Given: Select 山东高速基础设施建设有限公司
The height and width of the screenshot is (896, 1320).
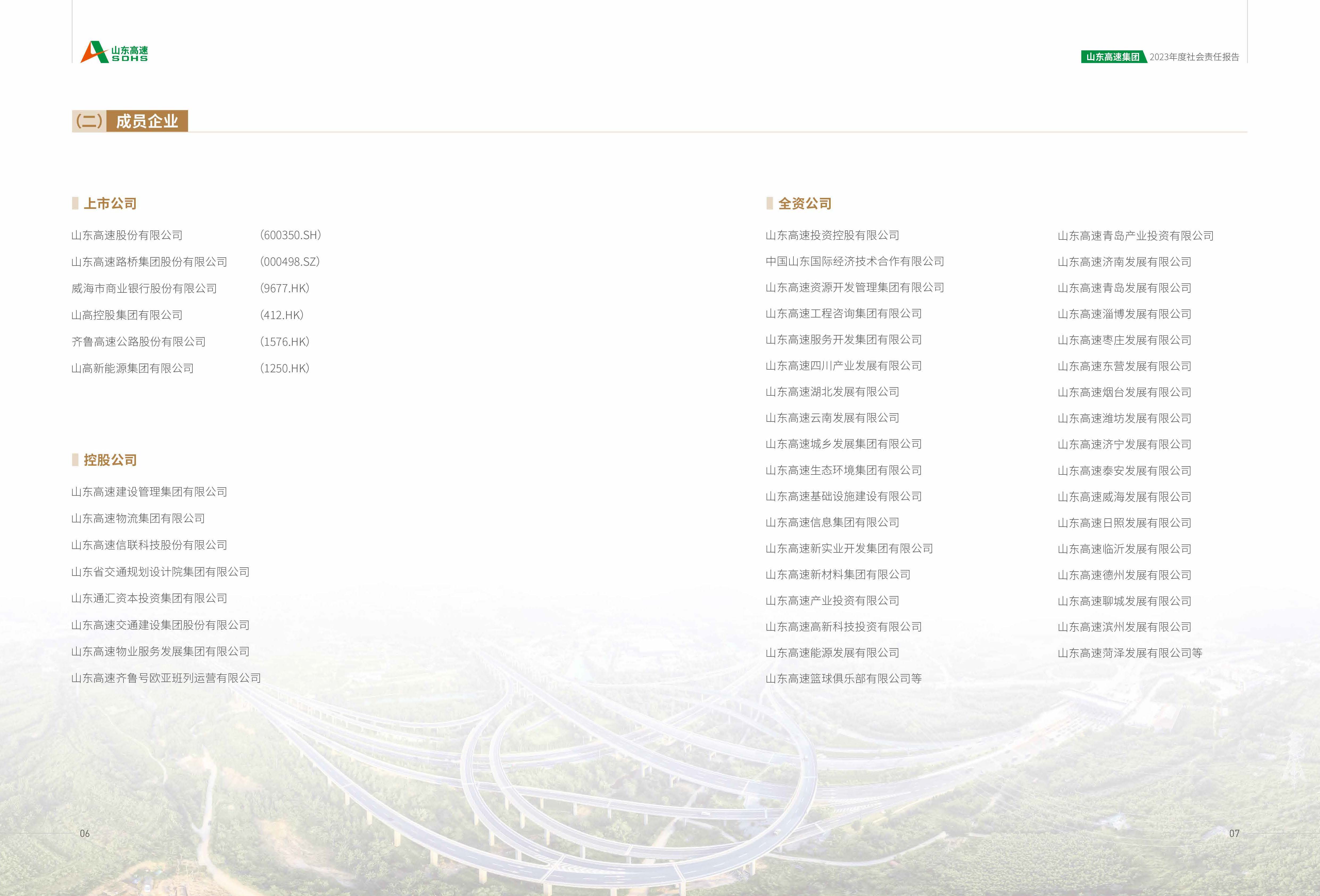Looking at the screenshot, I should [843, 497].
